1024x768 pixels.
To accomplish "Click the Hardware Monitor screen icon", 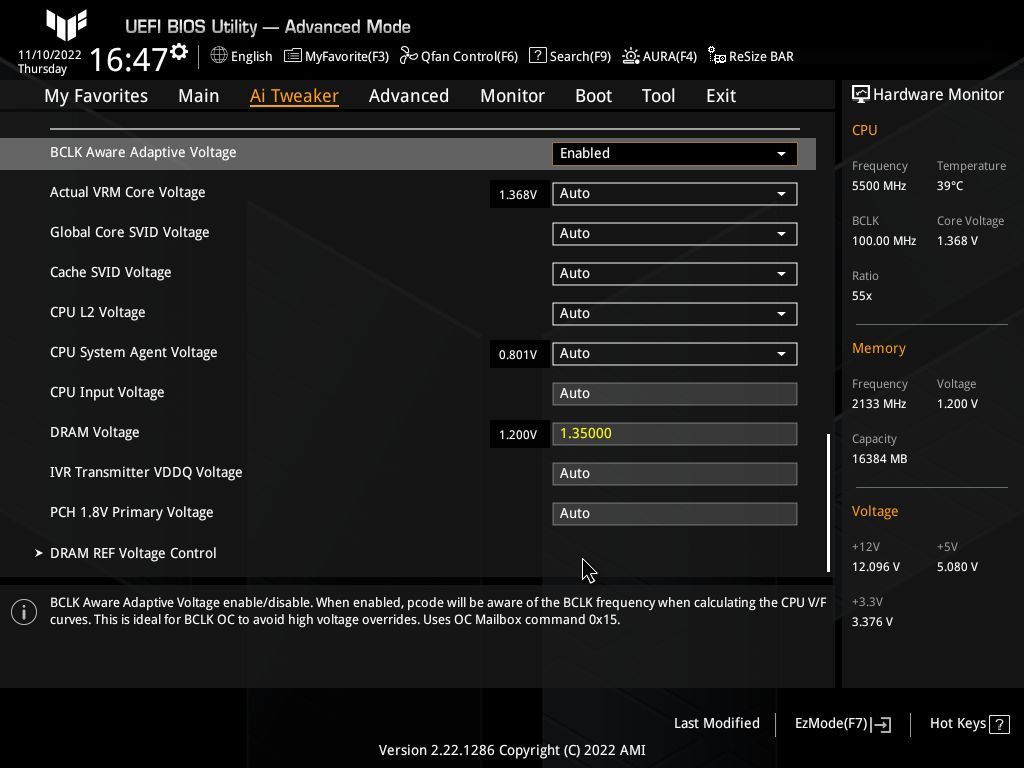I will click(861, 95).
